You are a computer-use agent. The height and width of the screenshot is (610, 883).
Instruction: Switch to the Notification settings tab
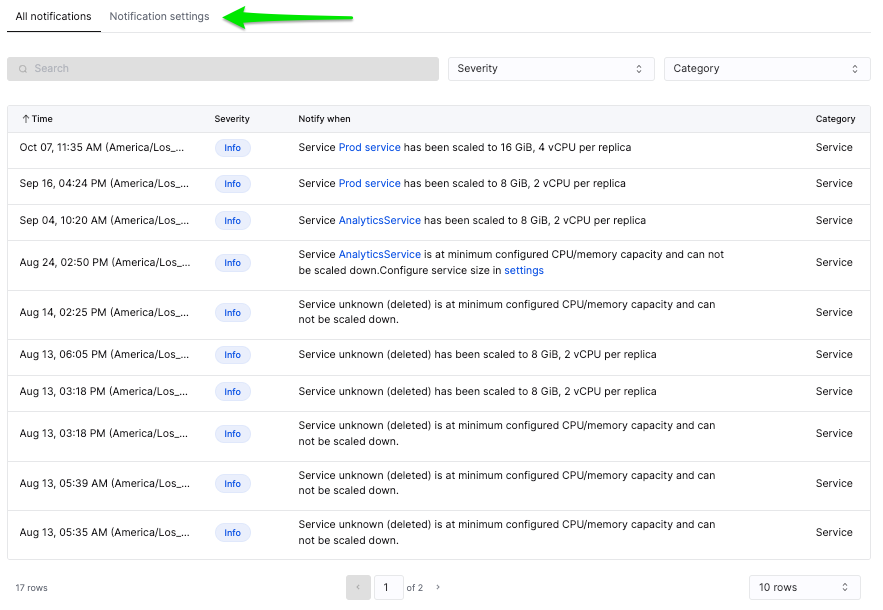point(159,16)
